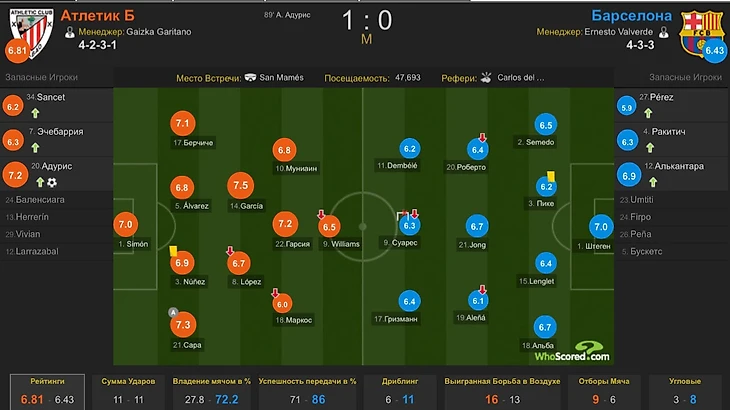Click the Athletic Club crest logo
730x410 pixels.
click(x=31, y=33)
